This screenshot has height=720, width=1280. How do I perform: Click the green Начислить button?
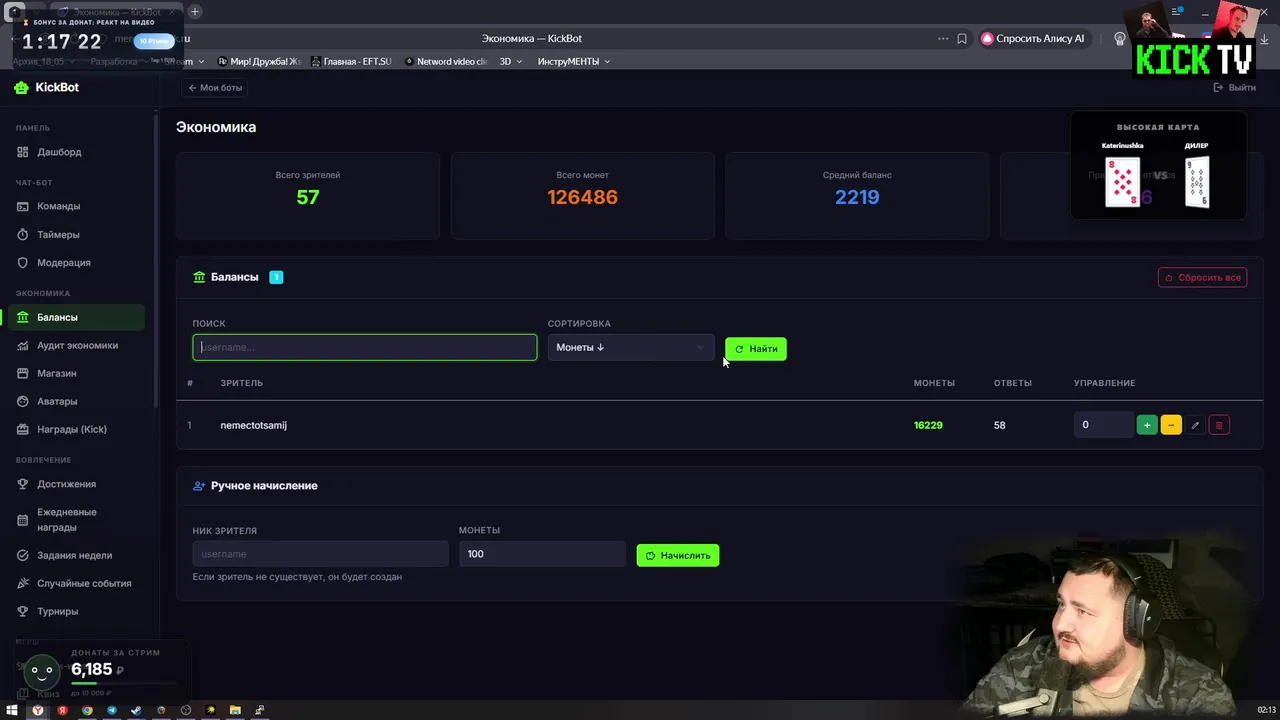pyautogui.click(x=678, y=555)
